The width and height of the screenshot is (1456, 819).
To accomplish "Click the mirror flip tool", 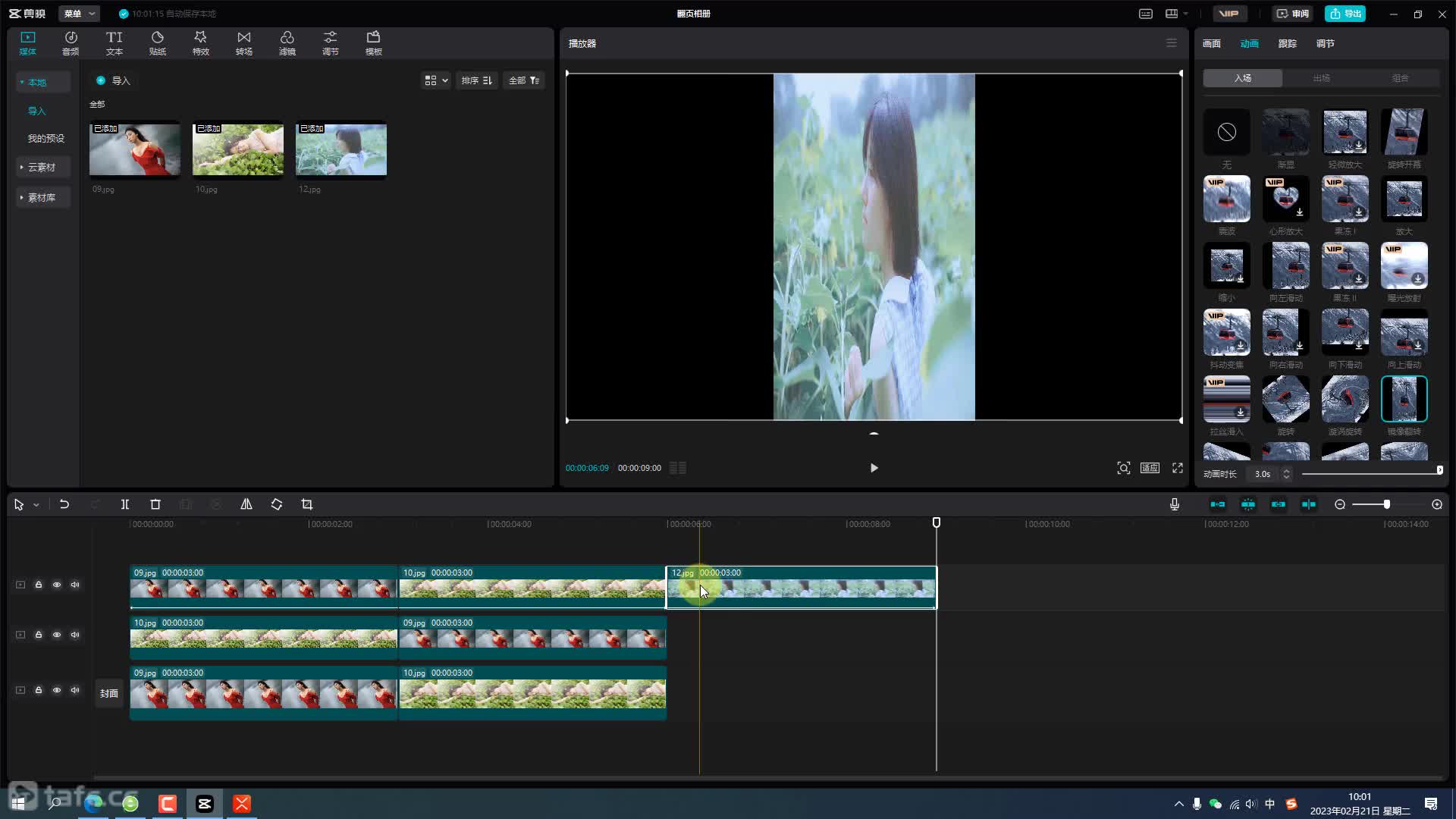I will pos(246,504).
